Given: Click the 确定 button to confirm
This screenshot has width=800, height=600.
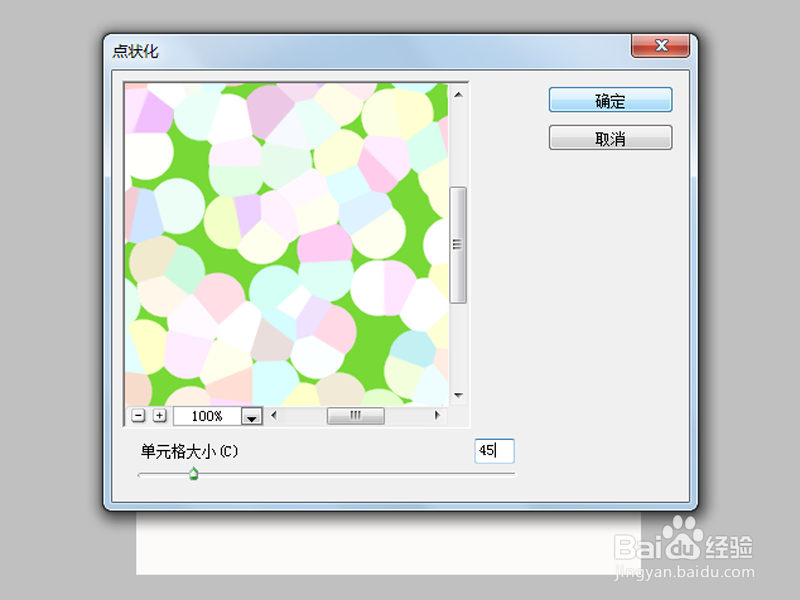Looking at the screenshot, I should click(610, 100).
